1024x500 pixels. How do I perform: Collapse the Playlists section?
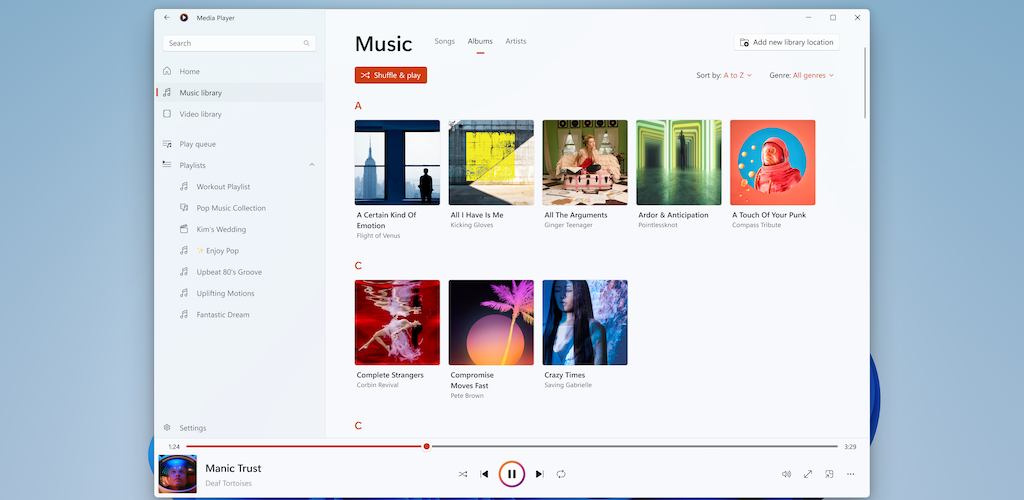[312, 165]
